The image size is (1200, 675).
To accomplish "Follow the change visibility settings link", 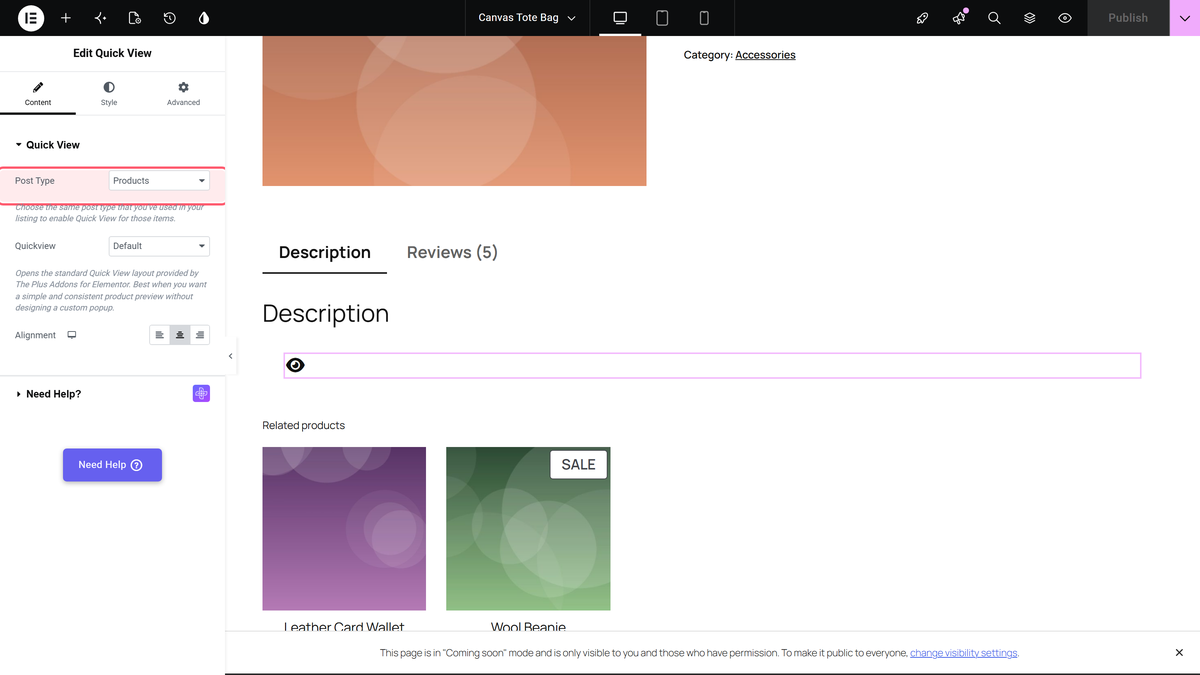I will pos(963,653).
